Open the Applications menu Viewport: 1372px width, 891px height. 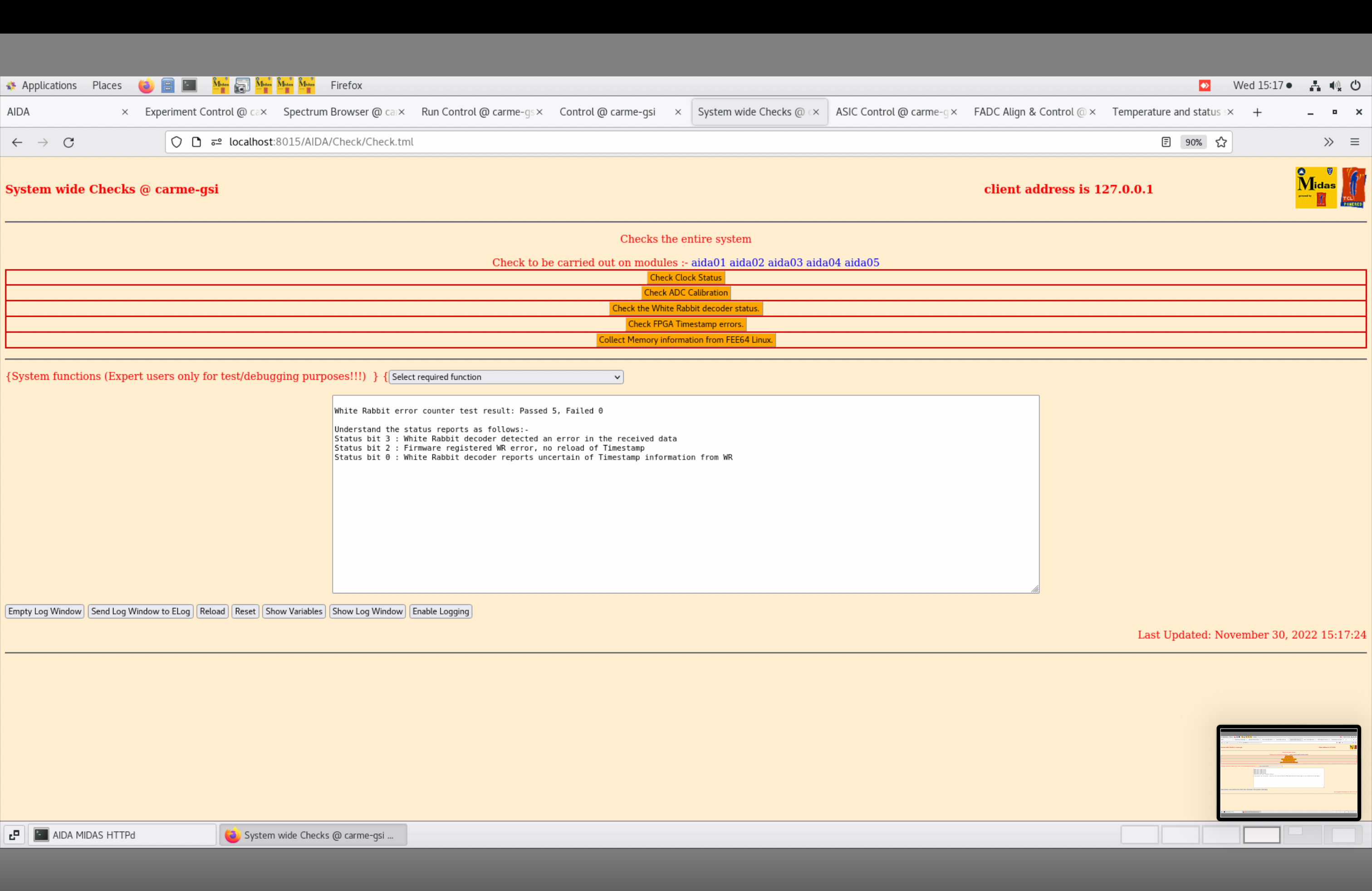tap(49, 85)
